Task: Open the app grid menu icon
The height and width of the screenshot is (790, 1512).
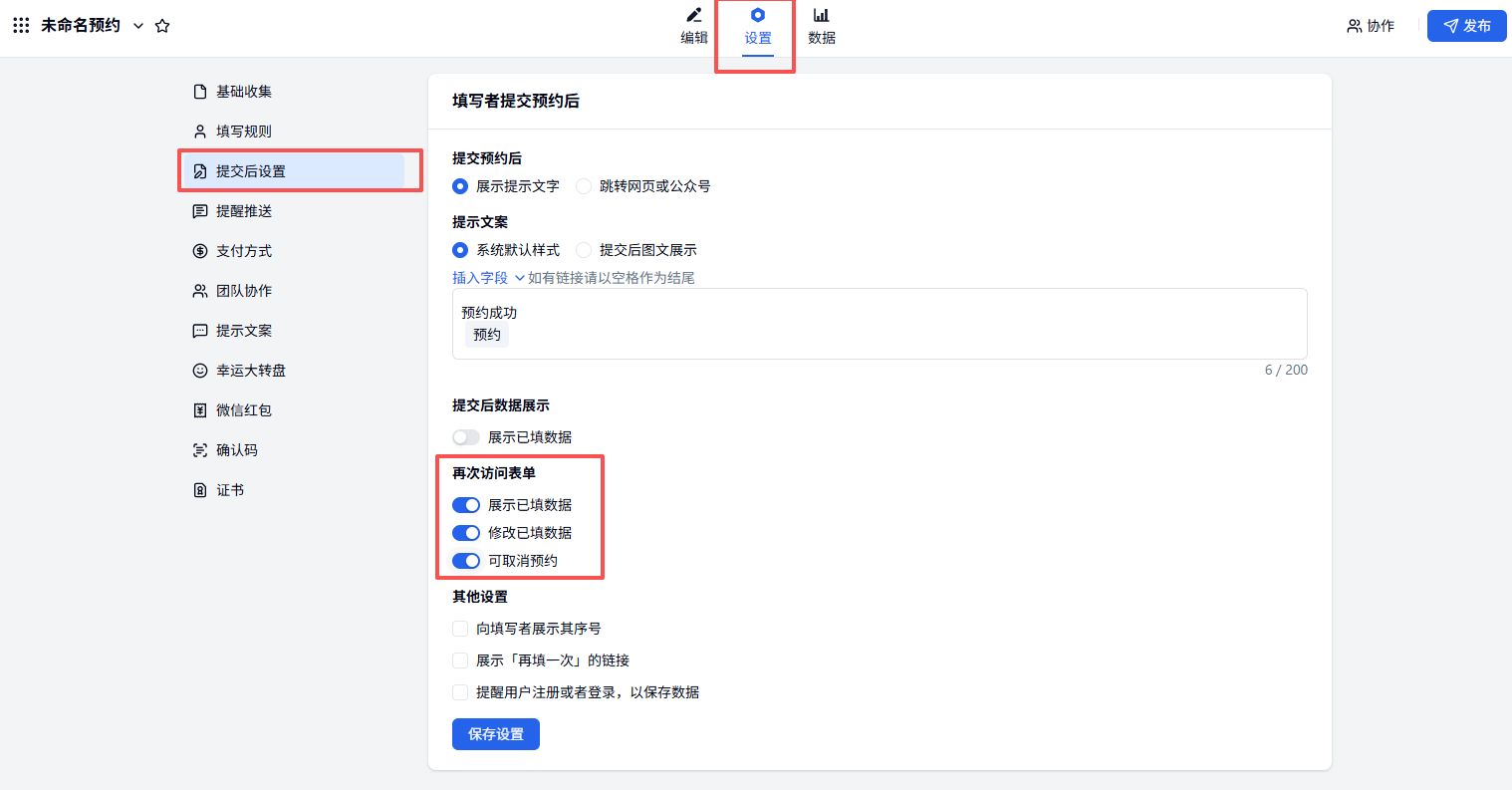Action: (x=21, y=26)
